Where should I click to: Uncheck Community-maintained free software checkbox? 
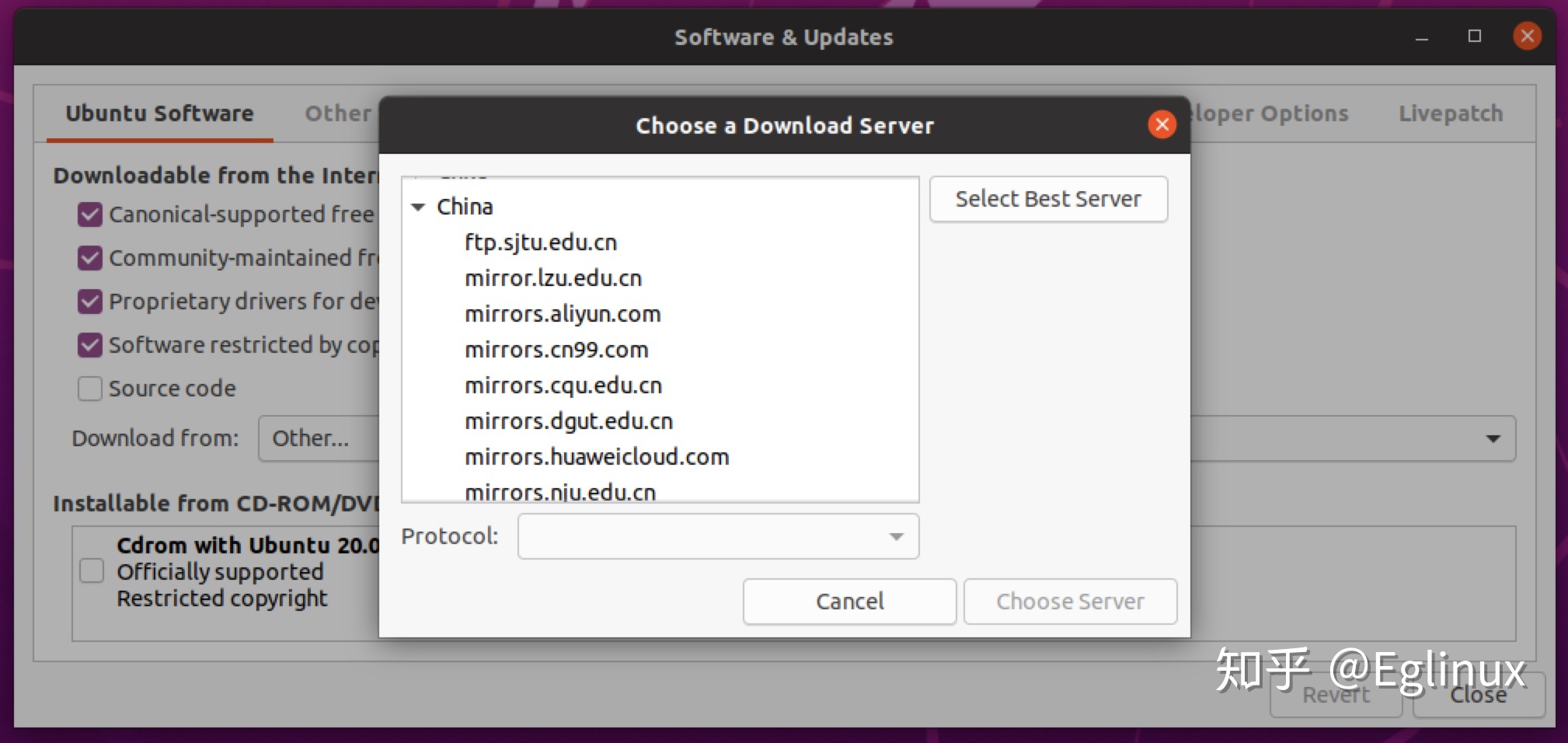[x=90, y=258]
